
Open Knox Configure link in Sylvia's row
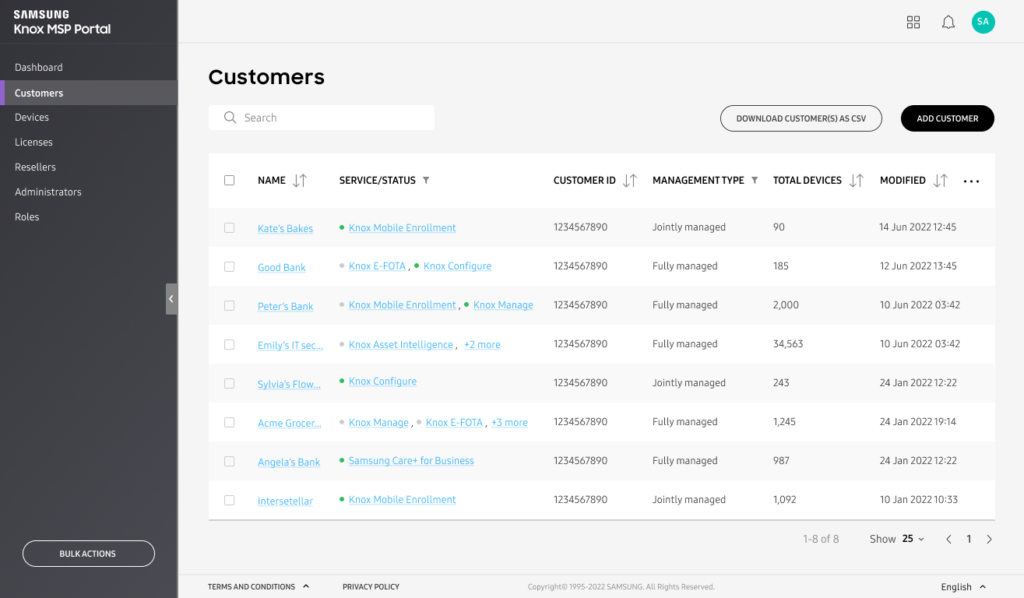[x=383, y=381]
